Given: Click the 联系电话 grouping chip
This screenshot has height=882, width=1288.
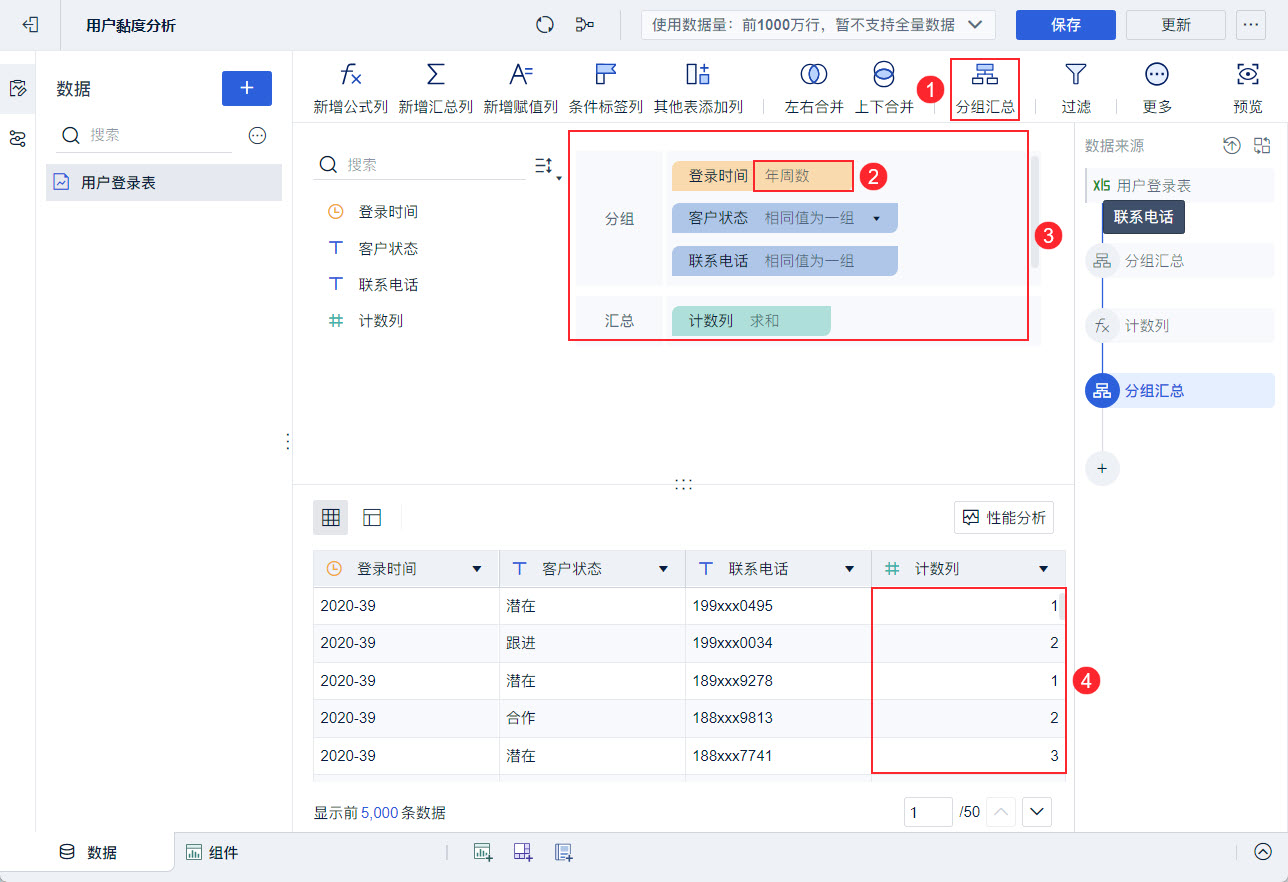Looking at the screenshot, I should tap(785, 261).
